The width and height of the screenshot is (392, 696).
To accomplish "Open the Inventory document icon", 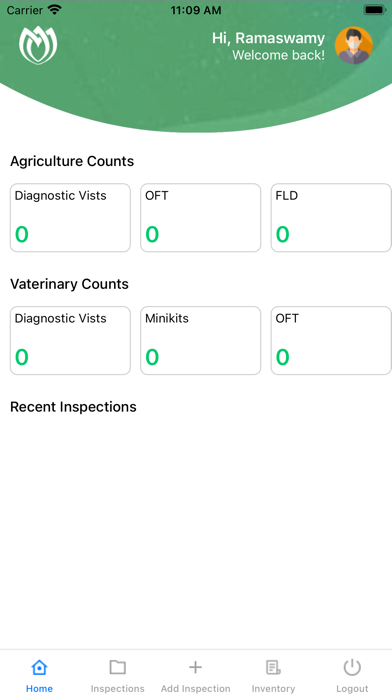I will [x=273, y=667].
